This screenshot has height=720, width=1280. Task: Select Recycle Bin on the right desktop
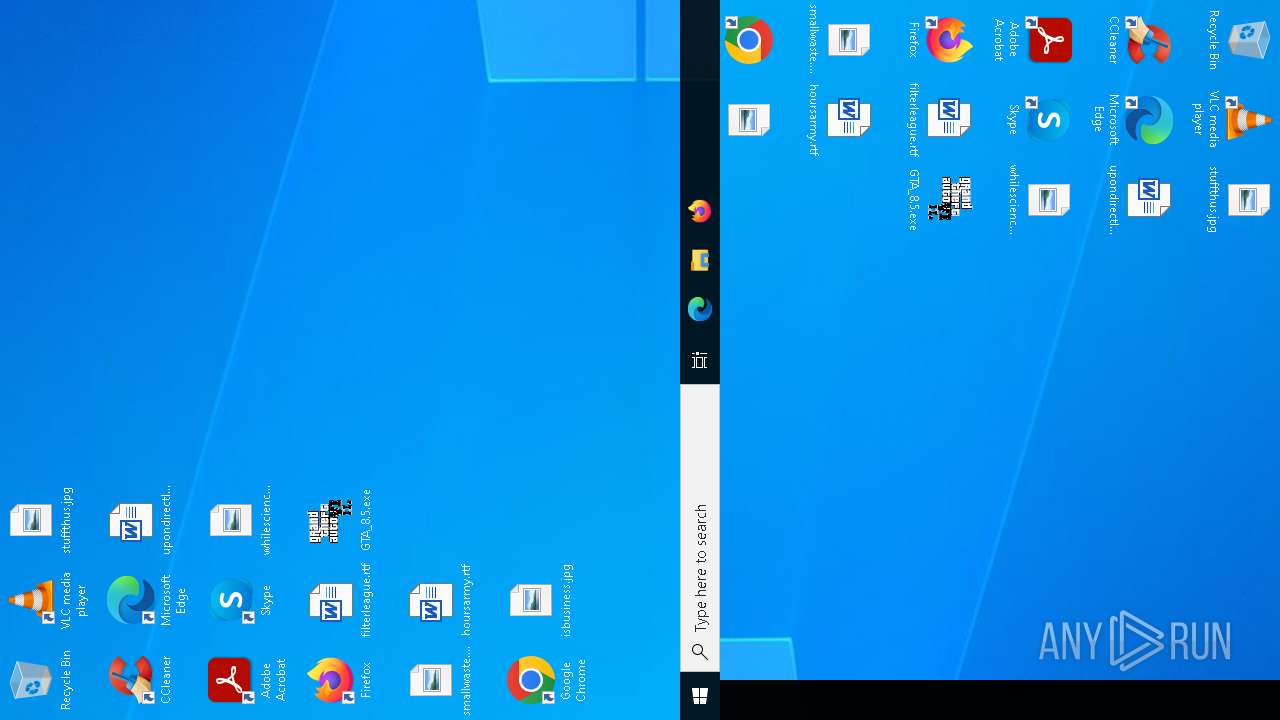(1240, 40)
